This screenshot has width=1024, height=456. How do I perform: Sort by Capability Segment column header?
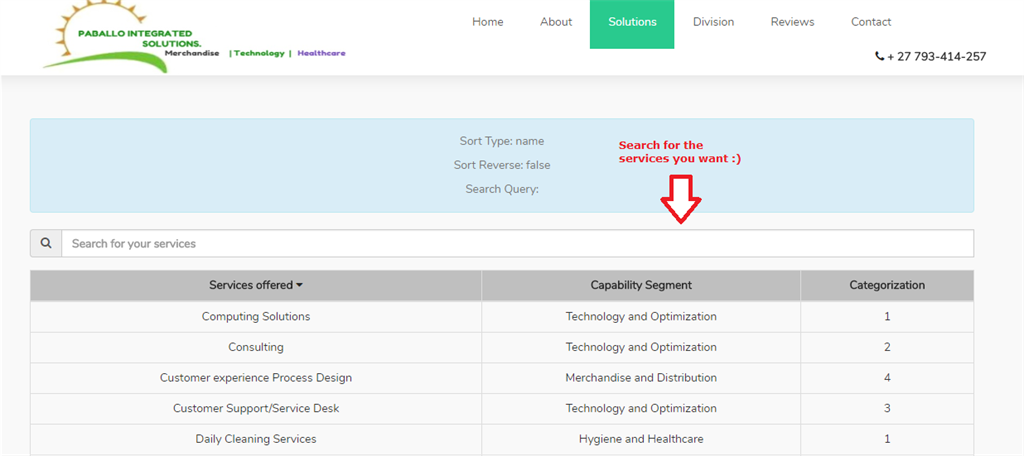point(640,285)
